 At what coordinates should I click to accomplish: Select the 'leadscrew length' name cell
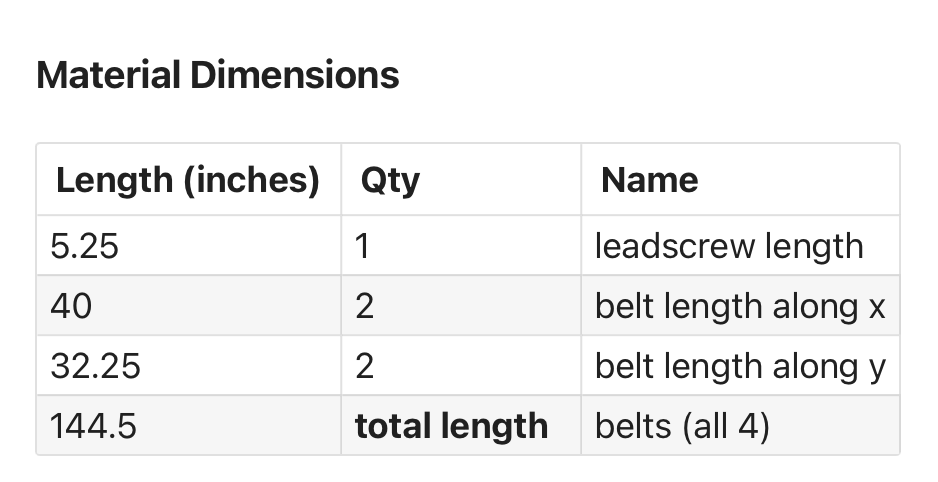point(728,246)
